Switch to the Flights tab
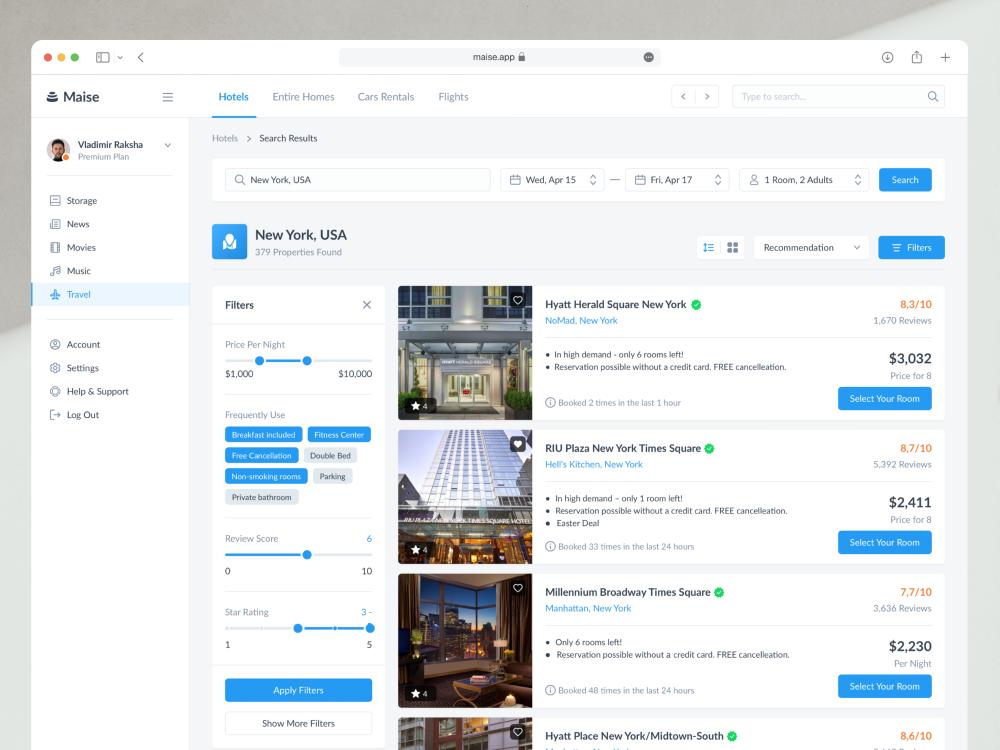Viewport: 1000px width, 750px height. pos(453,97)
